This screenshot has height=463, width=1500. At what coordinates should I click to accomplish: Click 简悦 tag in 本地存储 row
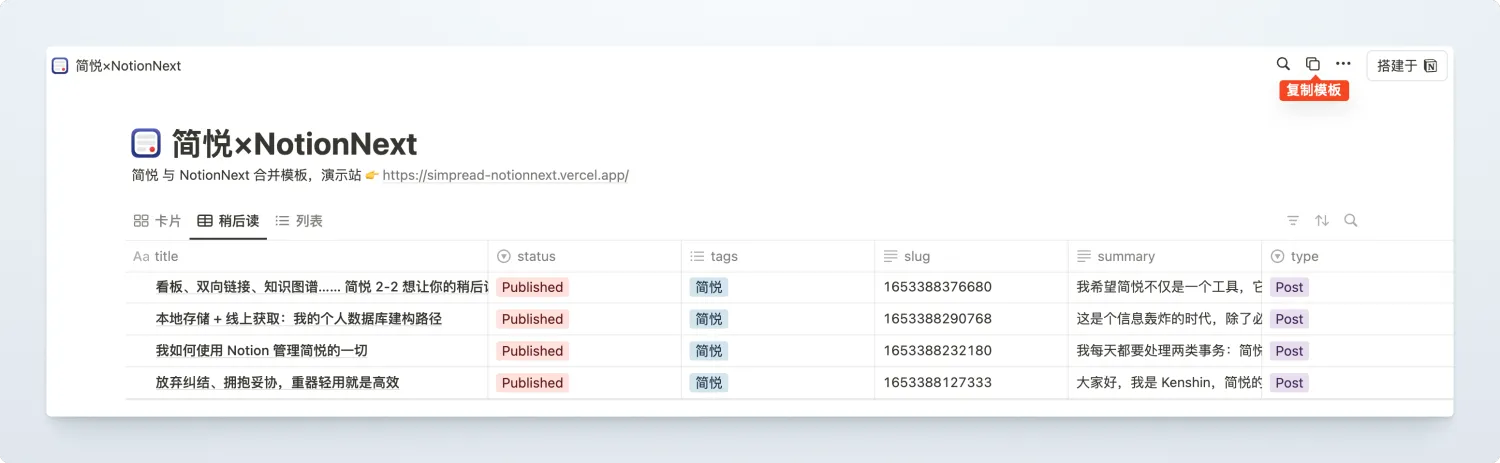(x=709, y=319)
